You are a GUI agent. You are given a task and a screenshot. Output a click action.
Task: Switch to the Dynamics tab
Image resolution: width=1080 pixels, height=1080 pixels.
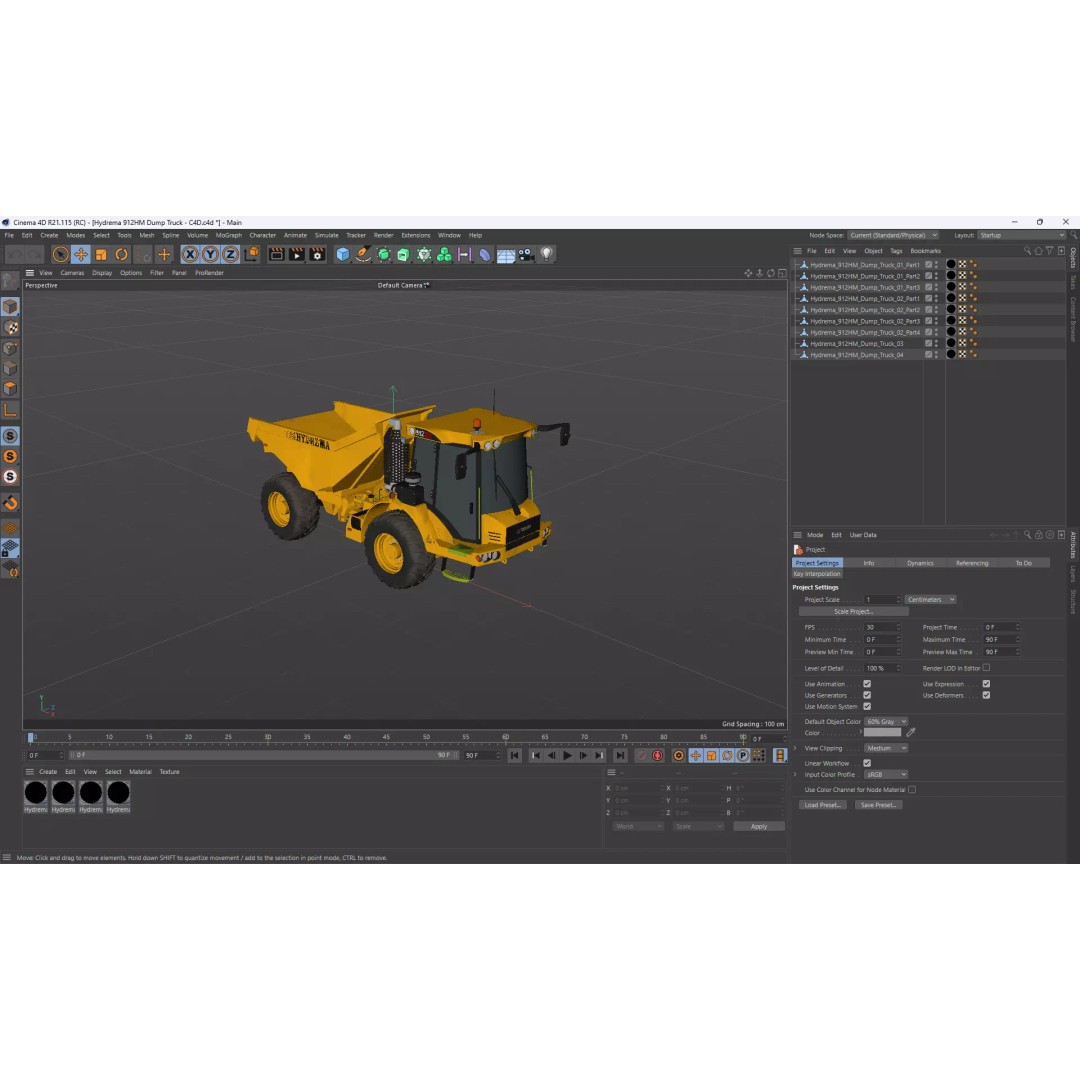tap(920, 563)
